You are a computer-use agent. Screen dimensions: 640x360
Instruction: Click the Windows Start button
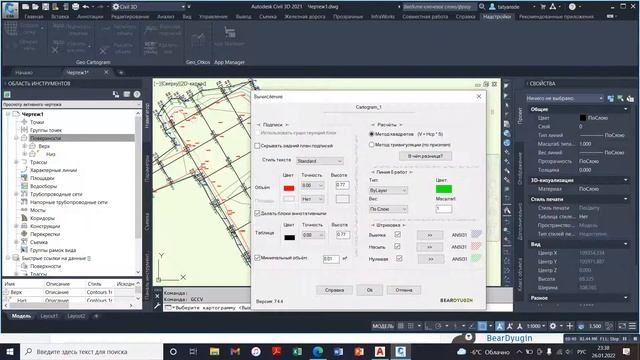10,351
